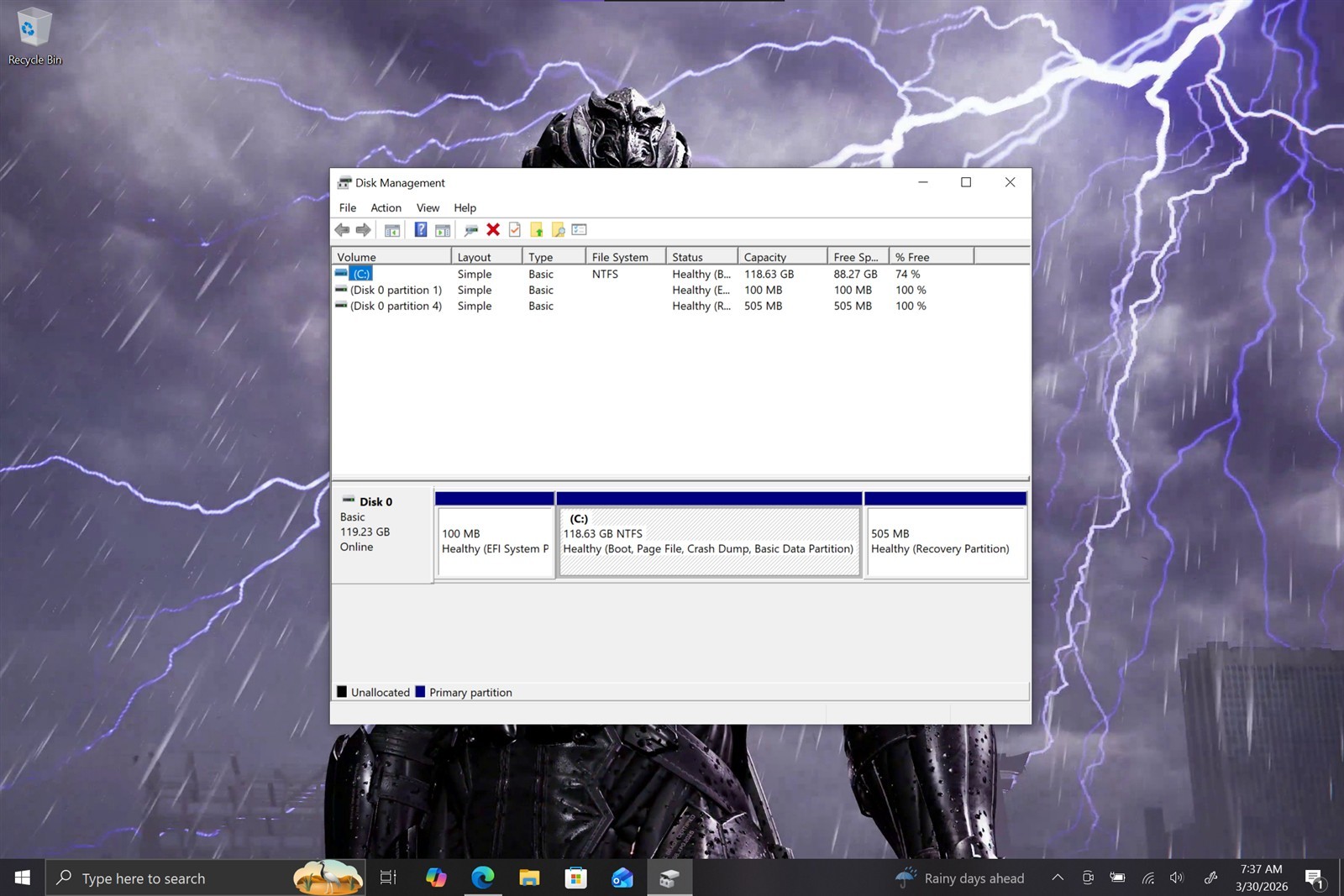1344x896 pixels.
Task: Show hidden system tray icons chevron
Action: pos(1058,878)
